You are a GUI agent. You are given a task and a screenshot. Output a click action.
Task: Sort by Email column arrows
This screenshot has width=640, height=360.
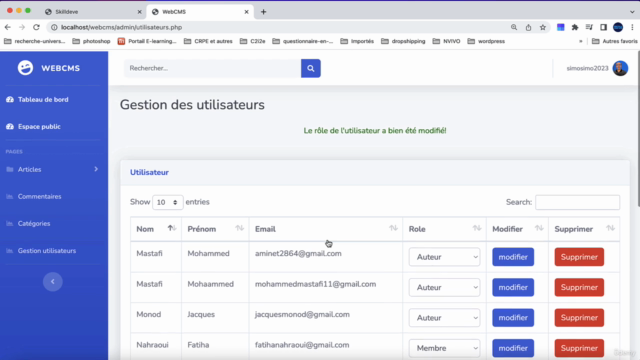[393, 228]
